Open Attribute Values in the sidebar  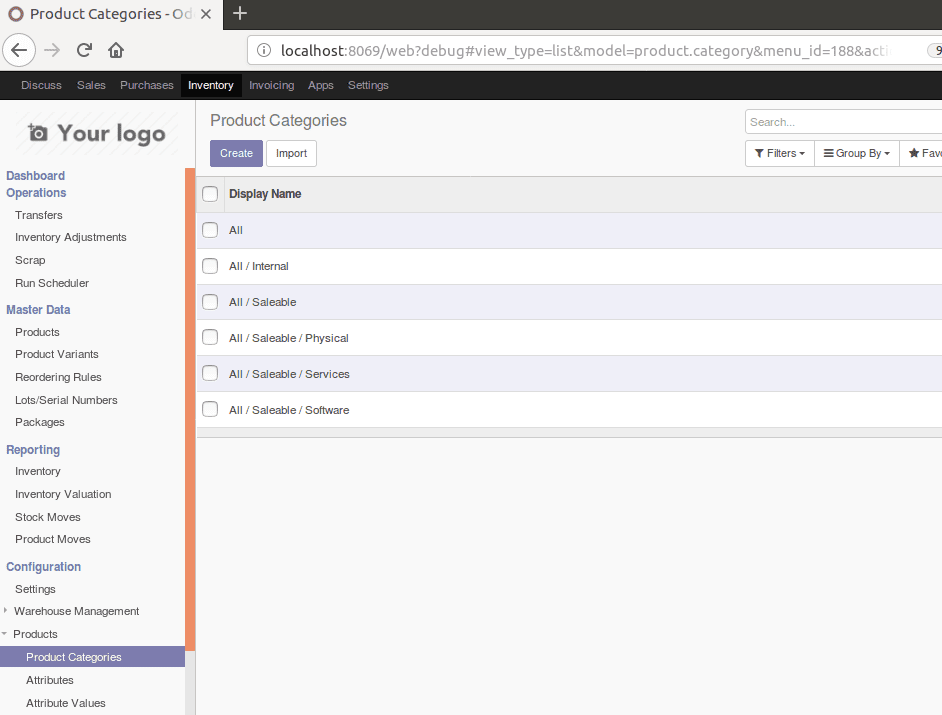tap(65, 703)
